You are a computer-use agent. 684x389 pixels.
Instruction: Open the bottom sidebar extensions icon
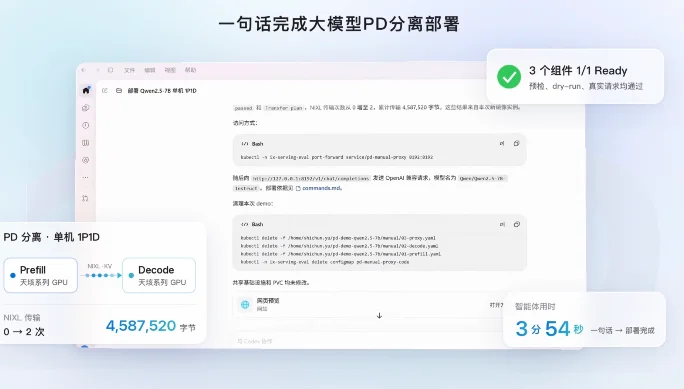[86, 198]
